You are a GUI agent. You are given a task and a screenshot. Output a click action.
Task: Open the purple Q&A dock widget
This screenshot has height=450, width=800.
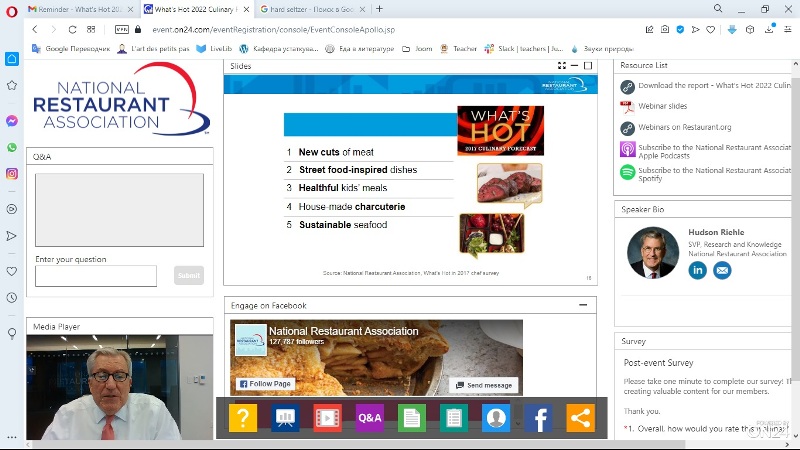369,418
